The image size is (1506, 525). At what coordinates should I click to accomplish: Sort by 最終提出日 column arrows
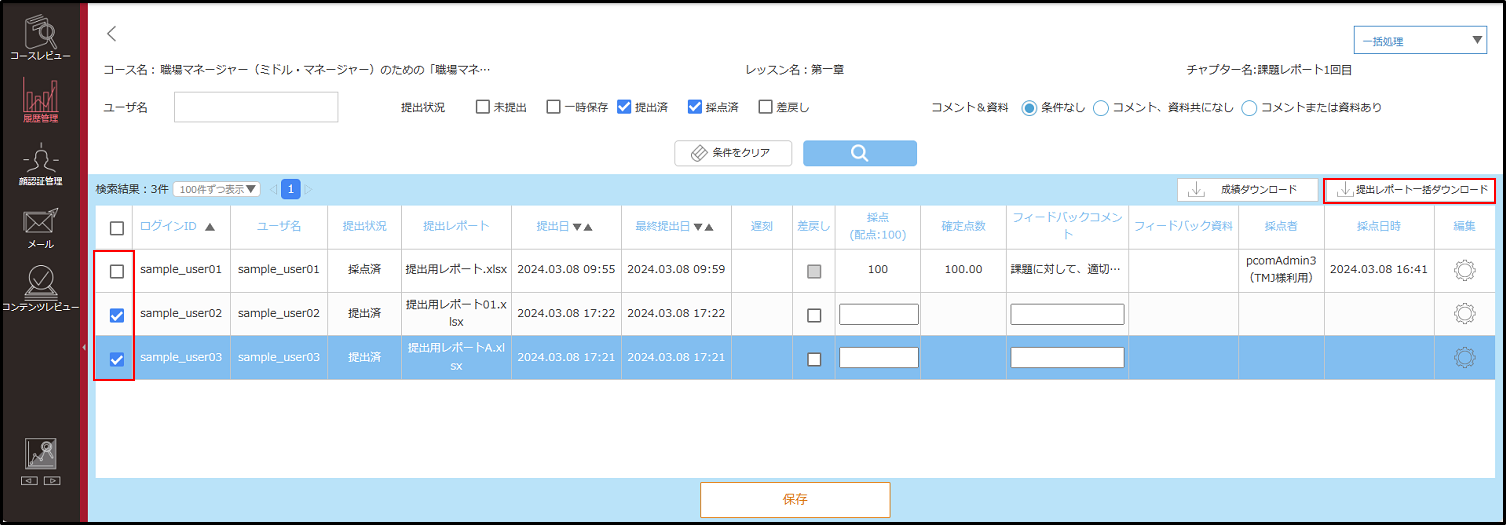tap(703, 227)
